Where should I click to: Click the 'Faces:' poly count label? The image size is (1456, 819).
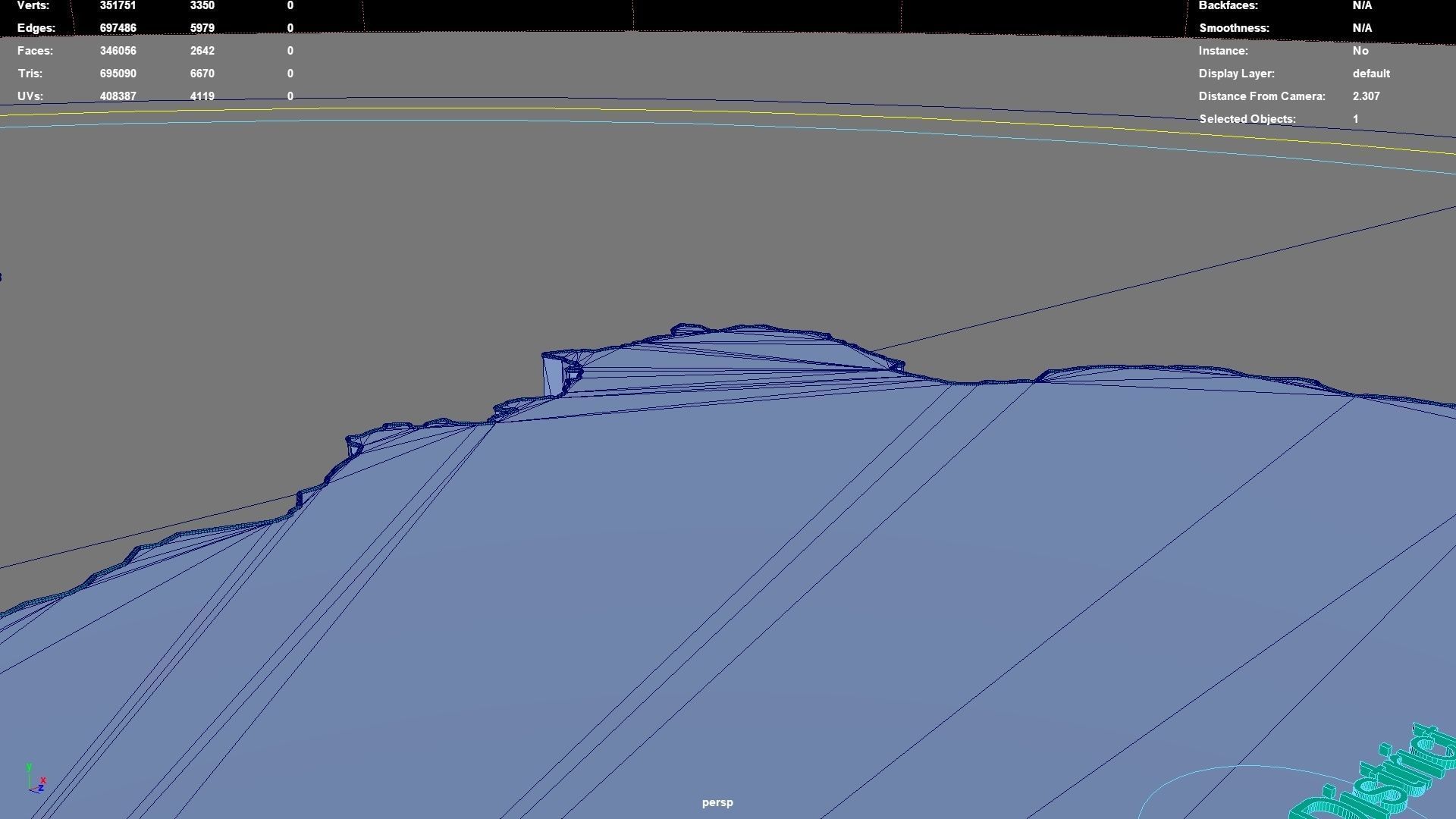(x=35, y=51)
